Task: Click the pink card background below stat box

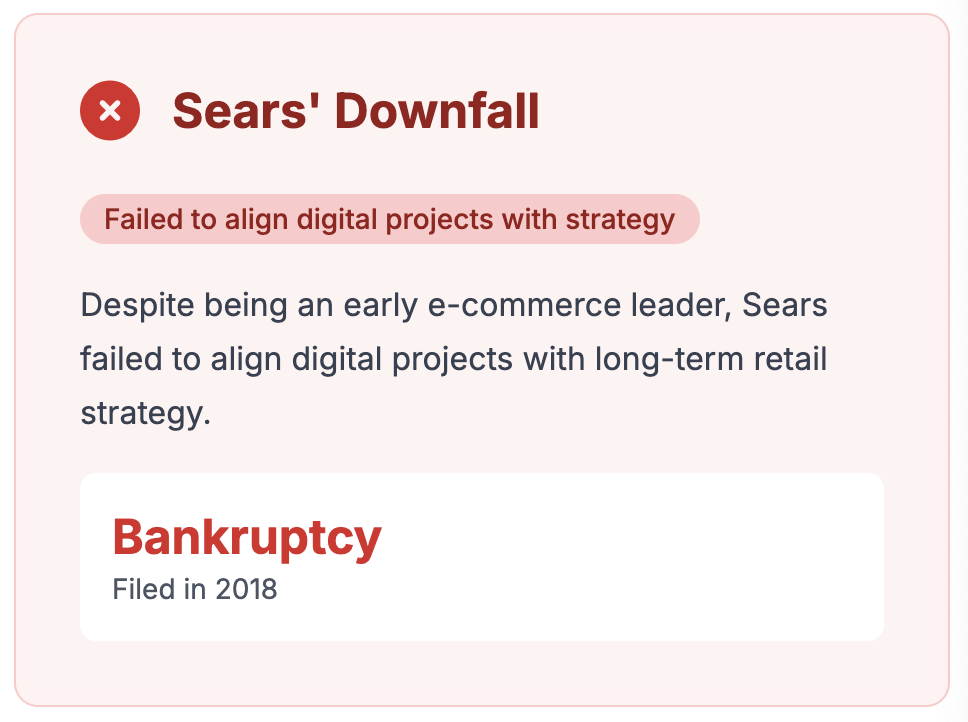Action: pos(482,673)
